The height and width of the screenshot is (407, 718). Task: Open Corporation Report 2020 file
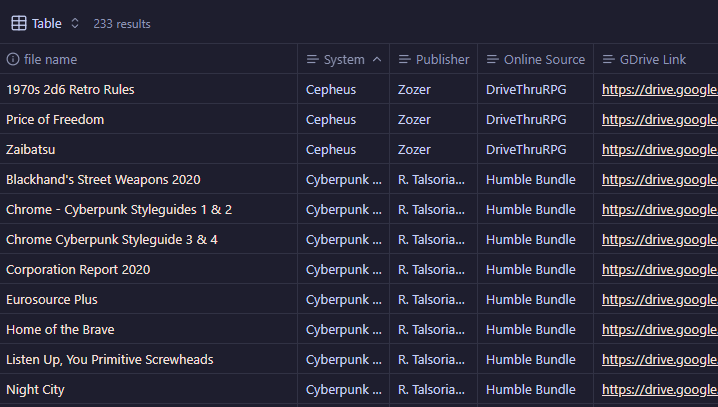coord(78,270)
